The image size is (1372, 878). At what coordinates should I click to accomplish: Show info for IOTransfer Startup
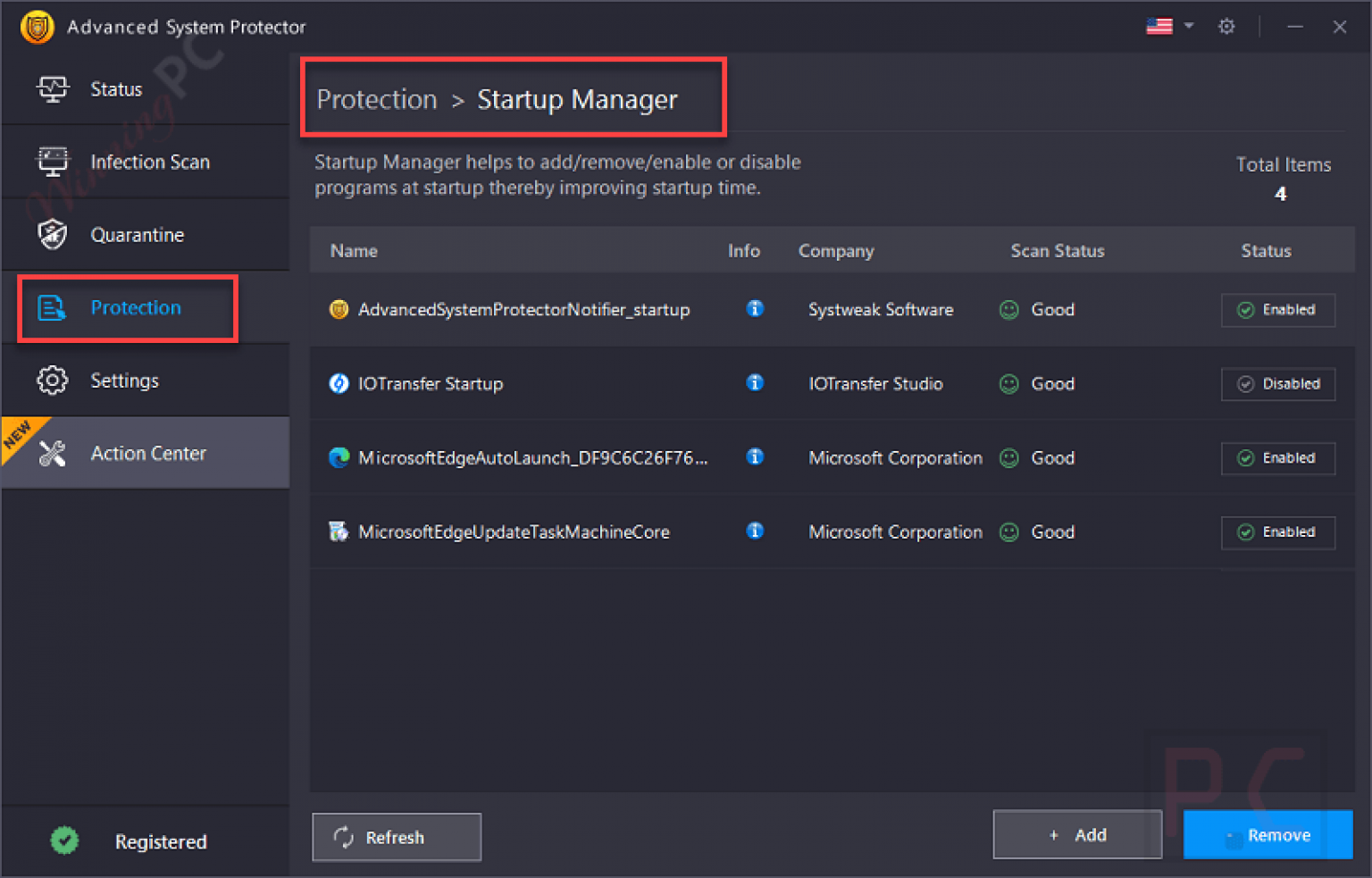755,382
